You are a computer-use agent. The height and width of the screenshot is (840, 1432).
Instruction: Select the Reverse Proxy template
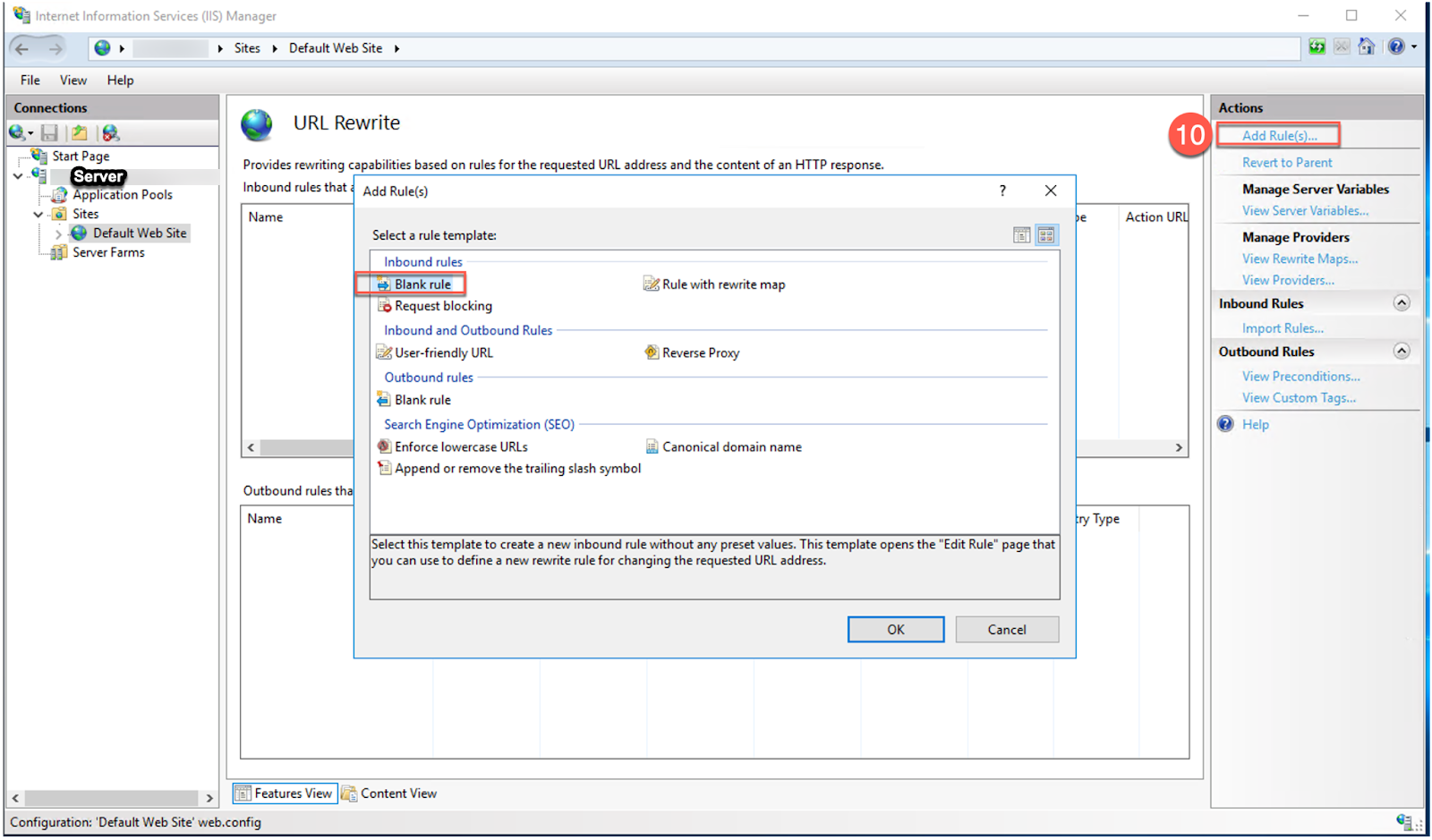(692, 352)
